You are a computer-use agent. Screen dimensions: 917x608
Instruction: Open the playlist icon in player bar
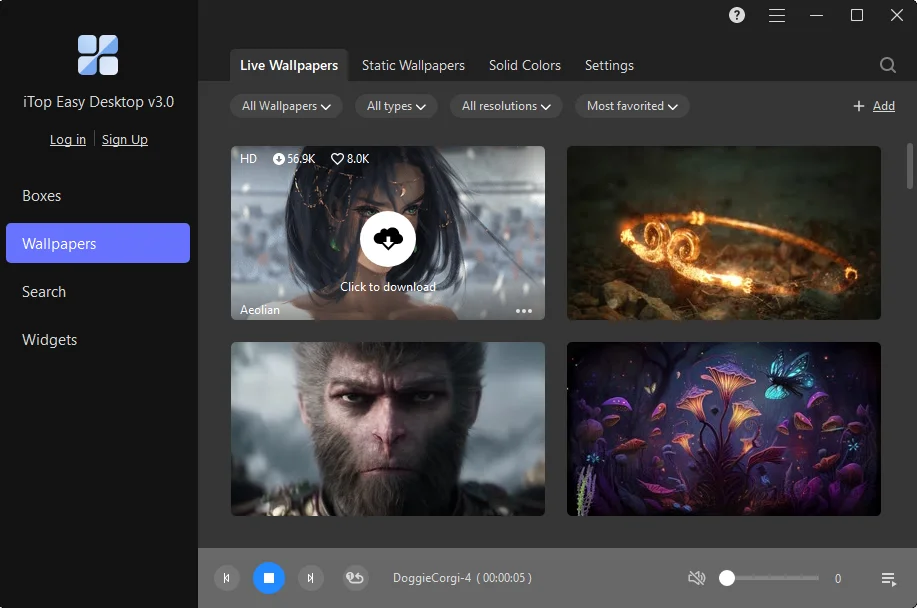pos(888,579)
